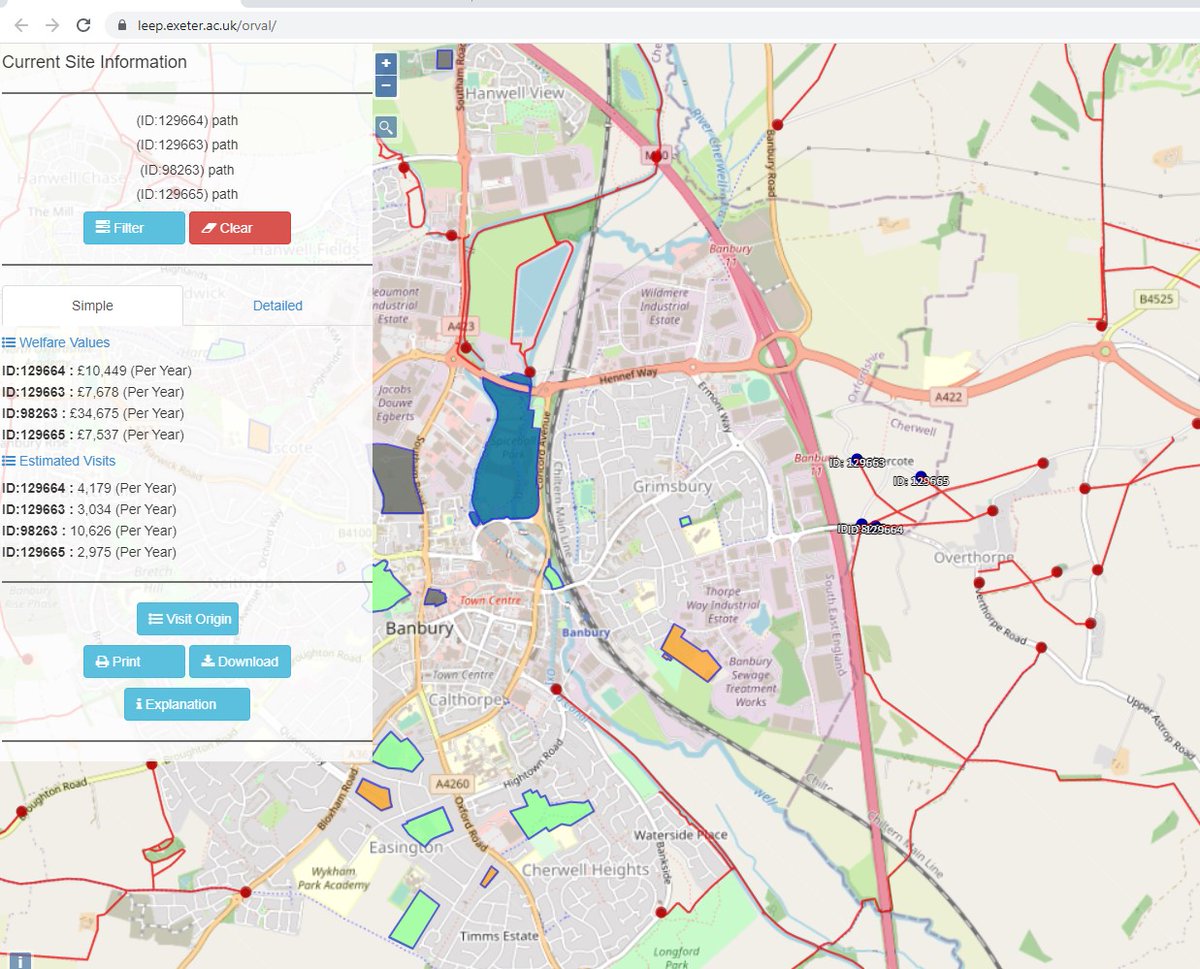Click the green polygon above Timms Estate
The image size is (1200, 969).
tap(414, 919)
